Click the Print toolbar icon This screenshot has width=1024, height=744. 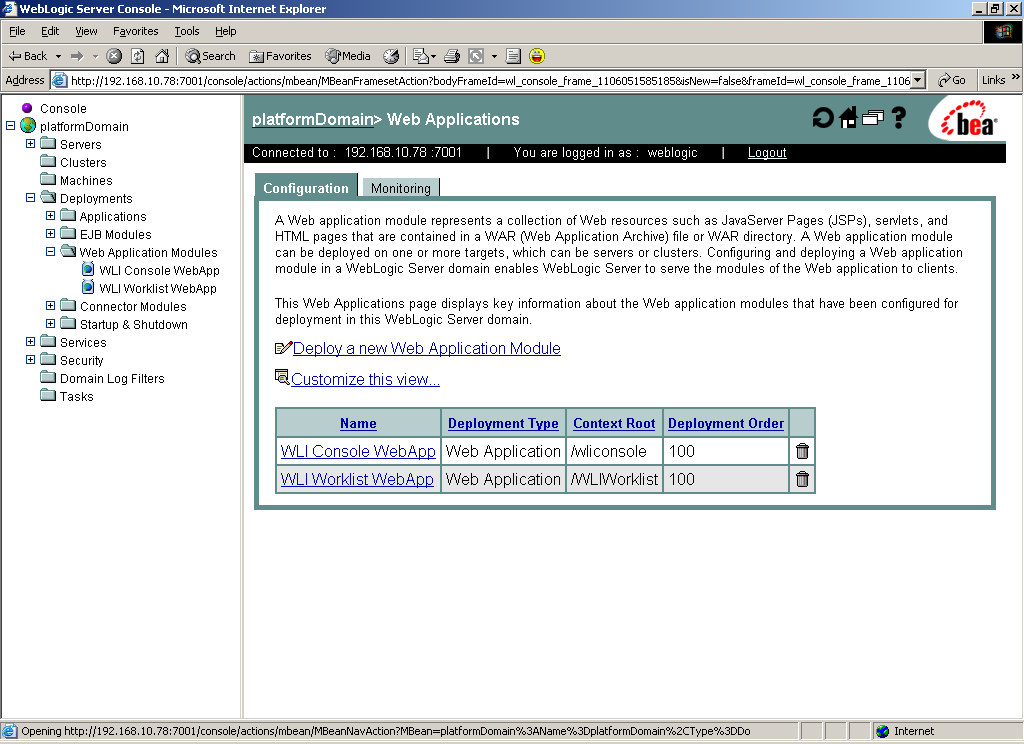(x=452, y=56)
